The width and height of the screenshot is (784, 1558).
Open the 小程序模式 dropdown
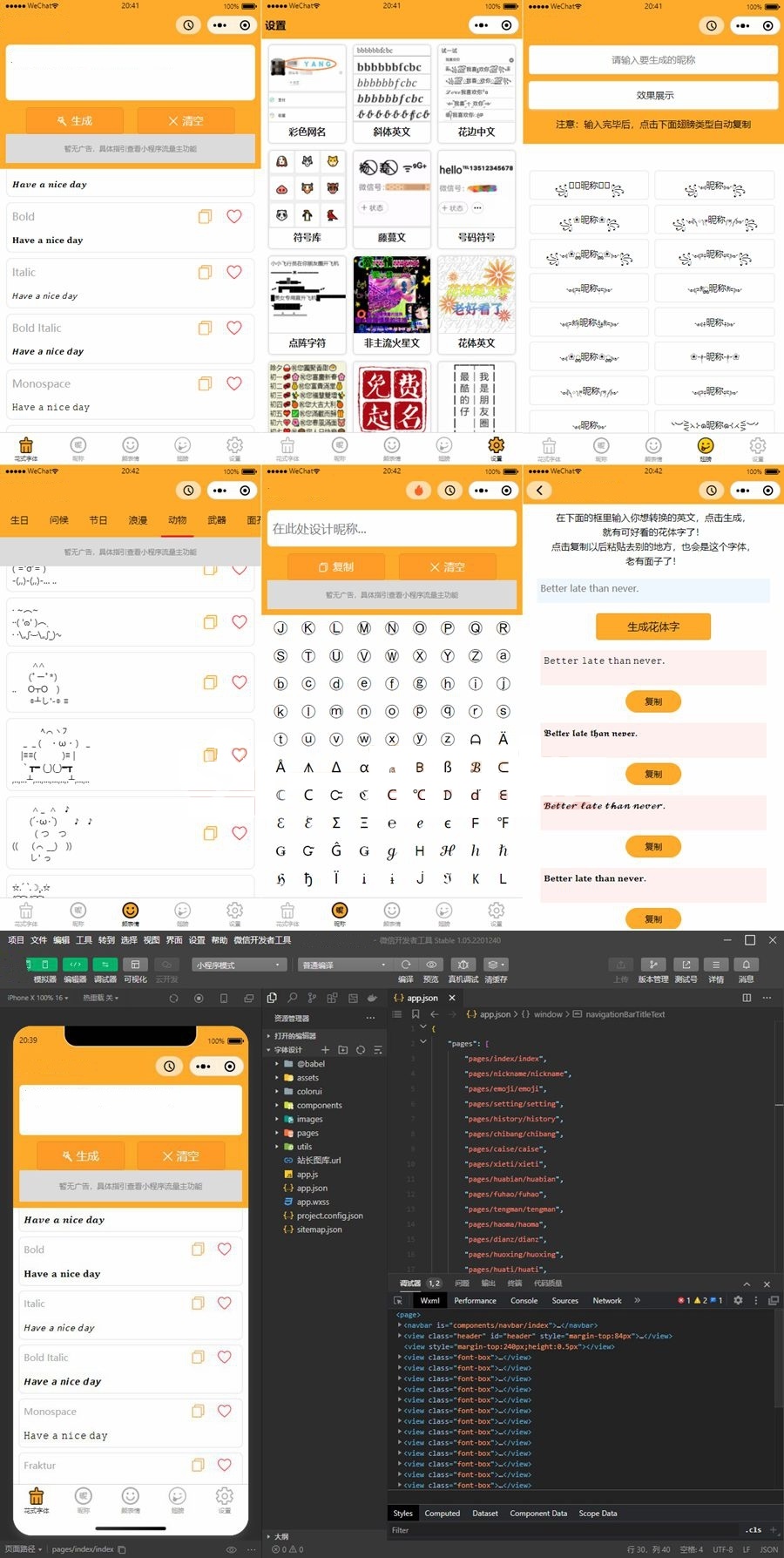pos(240,965)
